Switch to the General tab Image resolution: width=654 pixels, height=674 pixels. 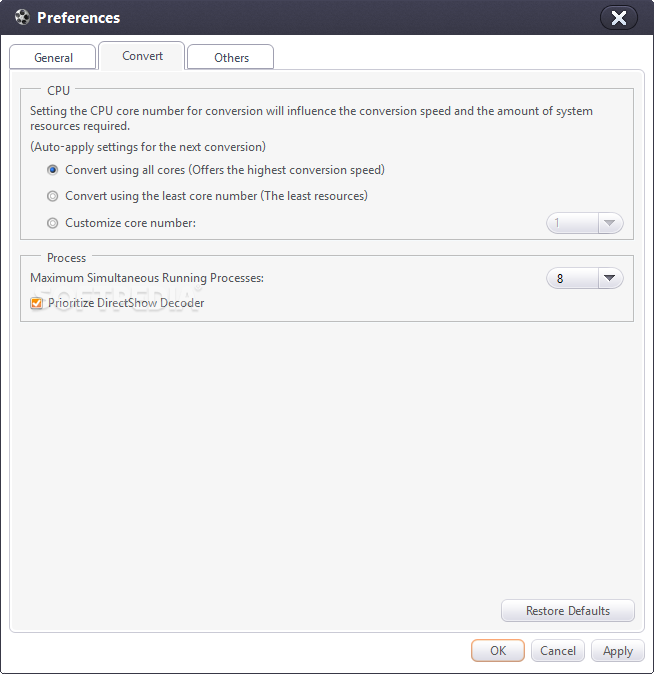[53, 58]
